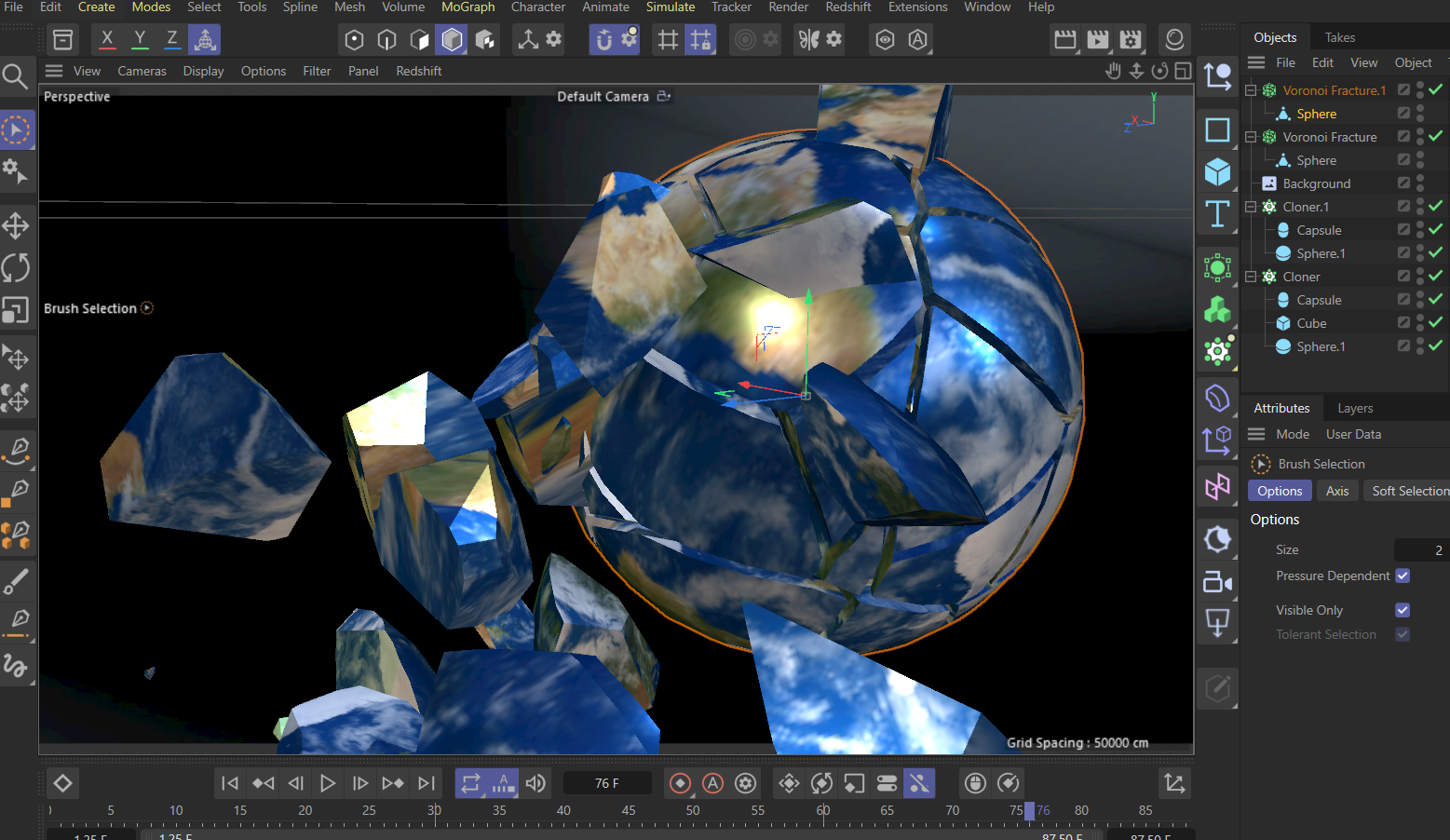This screenshot has height=840, width=1450.
Task: Click the Axis button in the Attributes panel
Action: coord(1337,490)
